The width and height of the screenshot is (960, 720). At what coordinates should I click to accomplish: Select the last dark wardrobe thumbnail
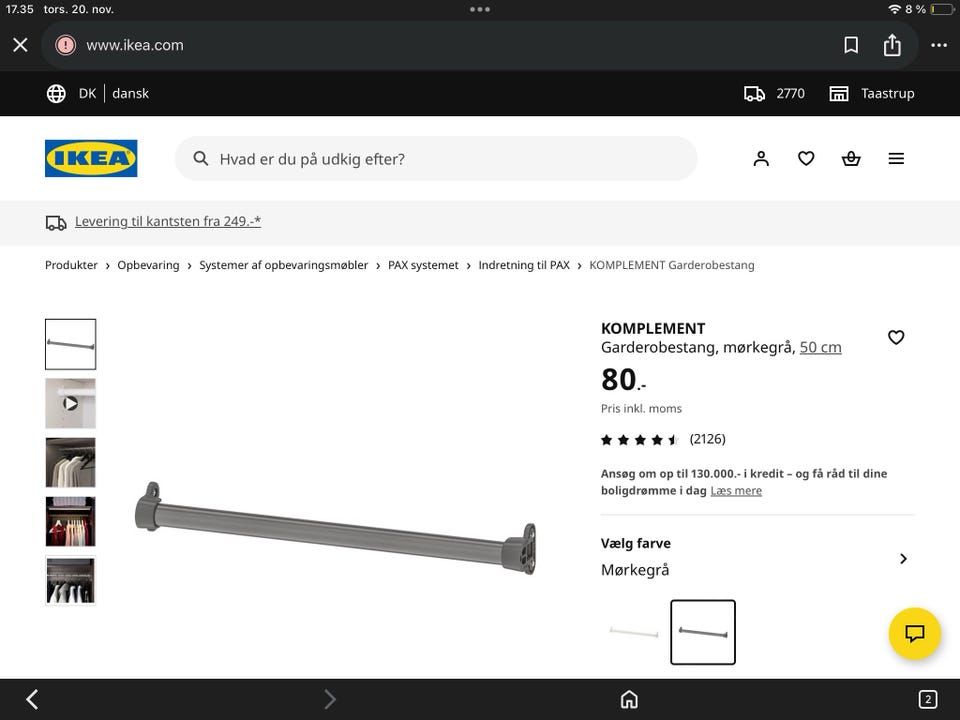click(x=70, y=580)
